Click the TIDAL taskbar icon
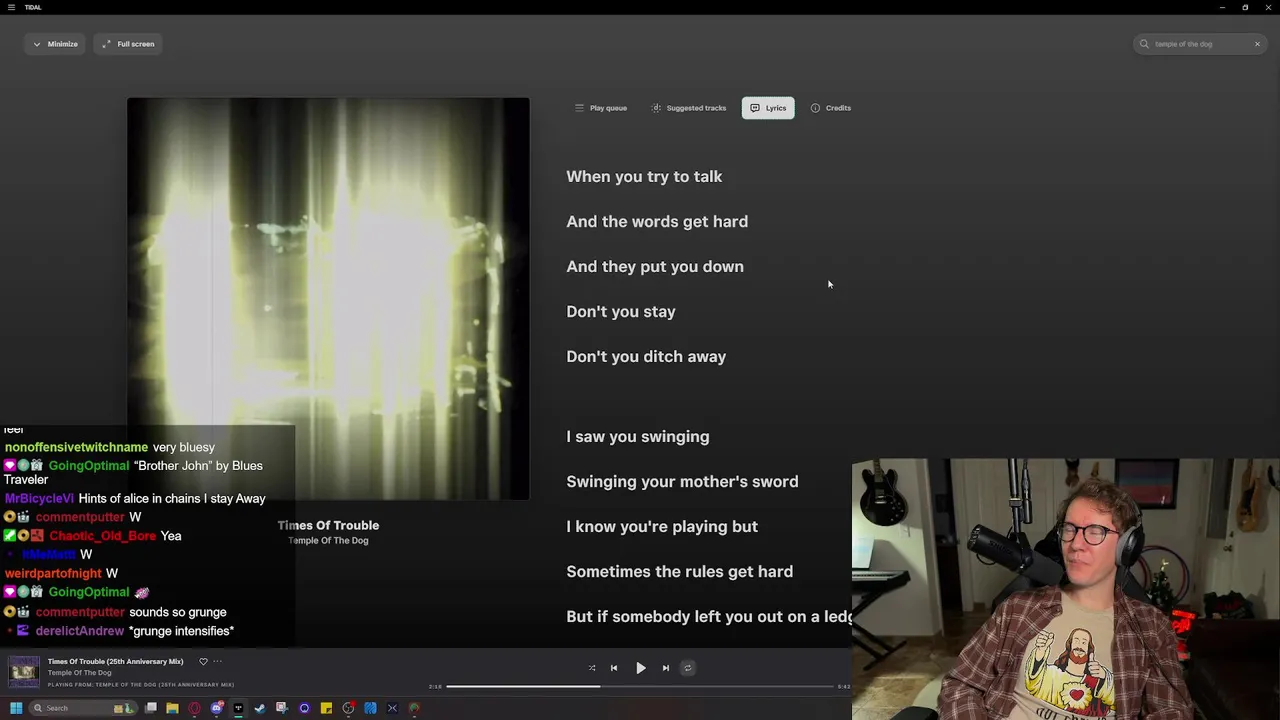Viewport: 1280px width, 720px height. pyautogui.click(x=238, y=708)
